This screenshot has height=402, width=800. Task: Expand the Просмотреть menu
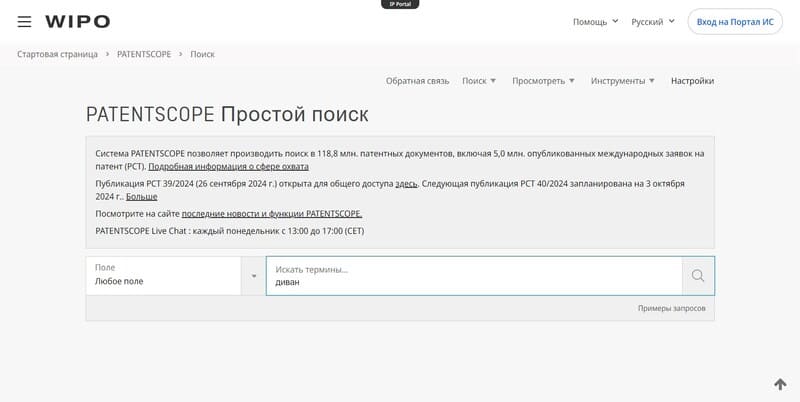pyautogui.click(x=543, y=81)
